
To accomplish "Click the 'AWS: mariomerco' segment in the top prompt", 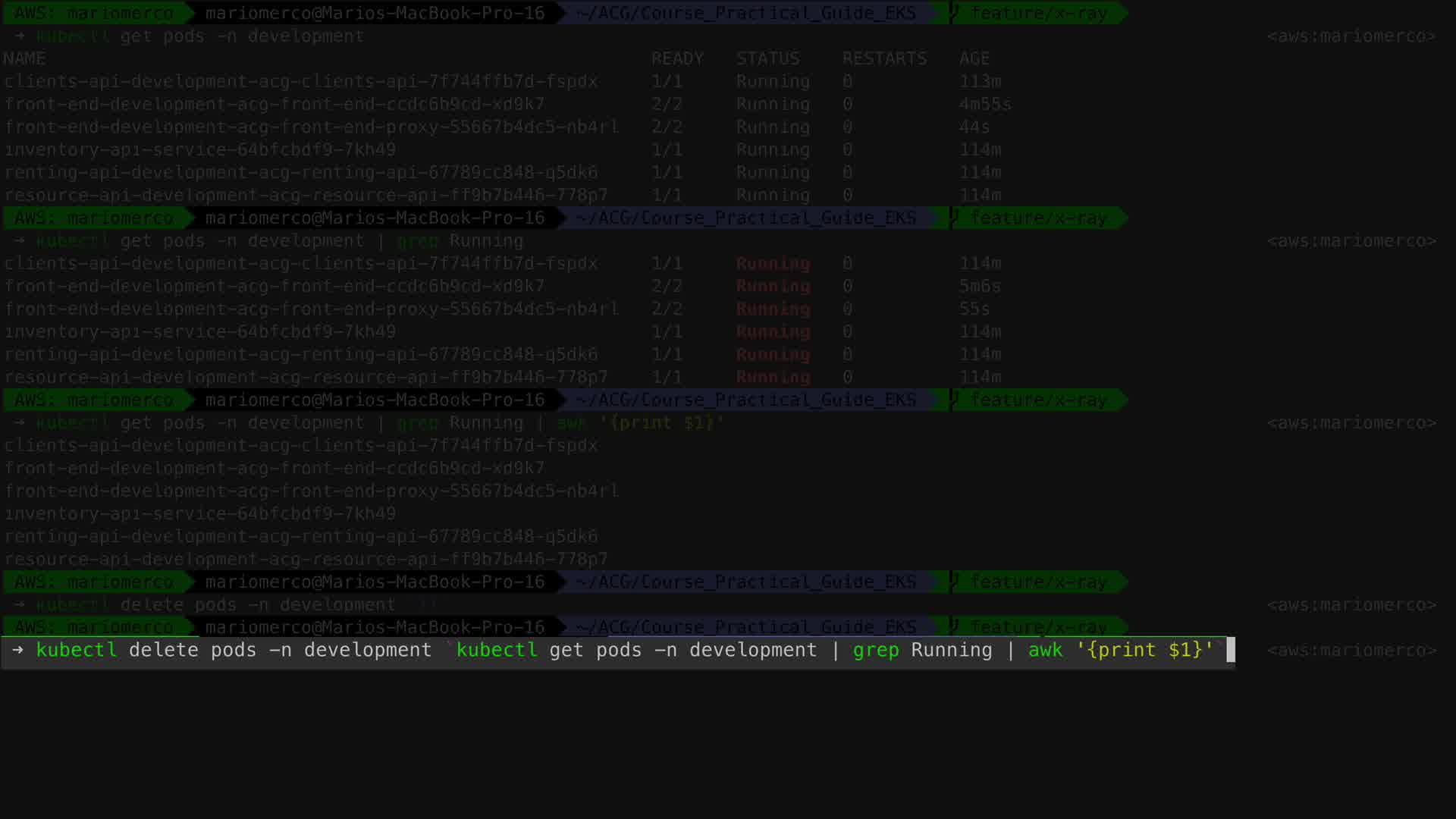I will (93, 14).
